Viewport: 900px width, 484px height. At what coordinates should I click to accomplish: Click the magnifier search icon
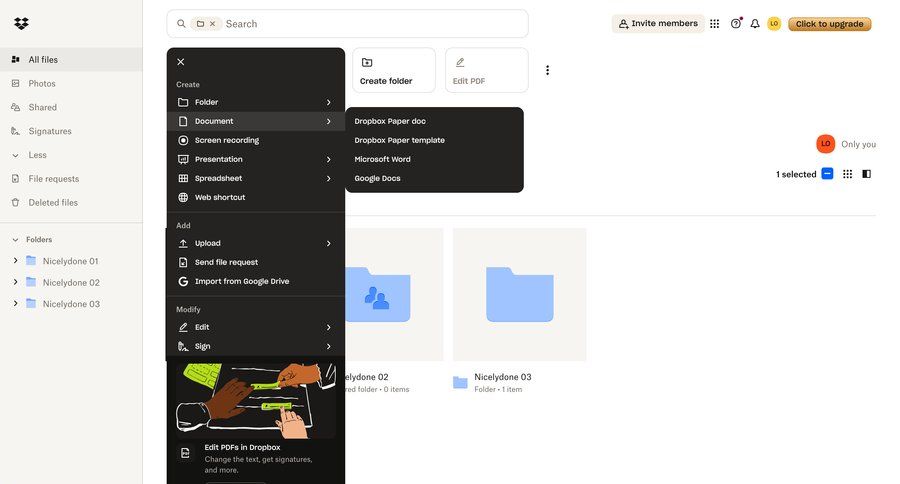pyautogui.click(x=181, y=24)
